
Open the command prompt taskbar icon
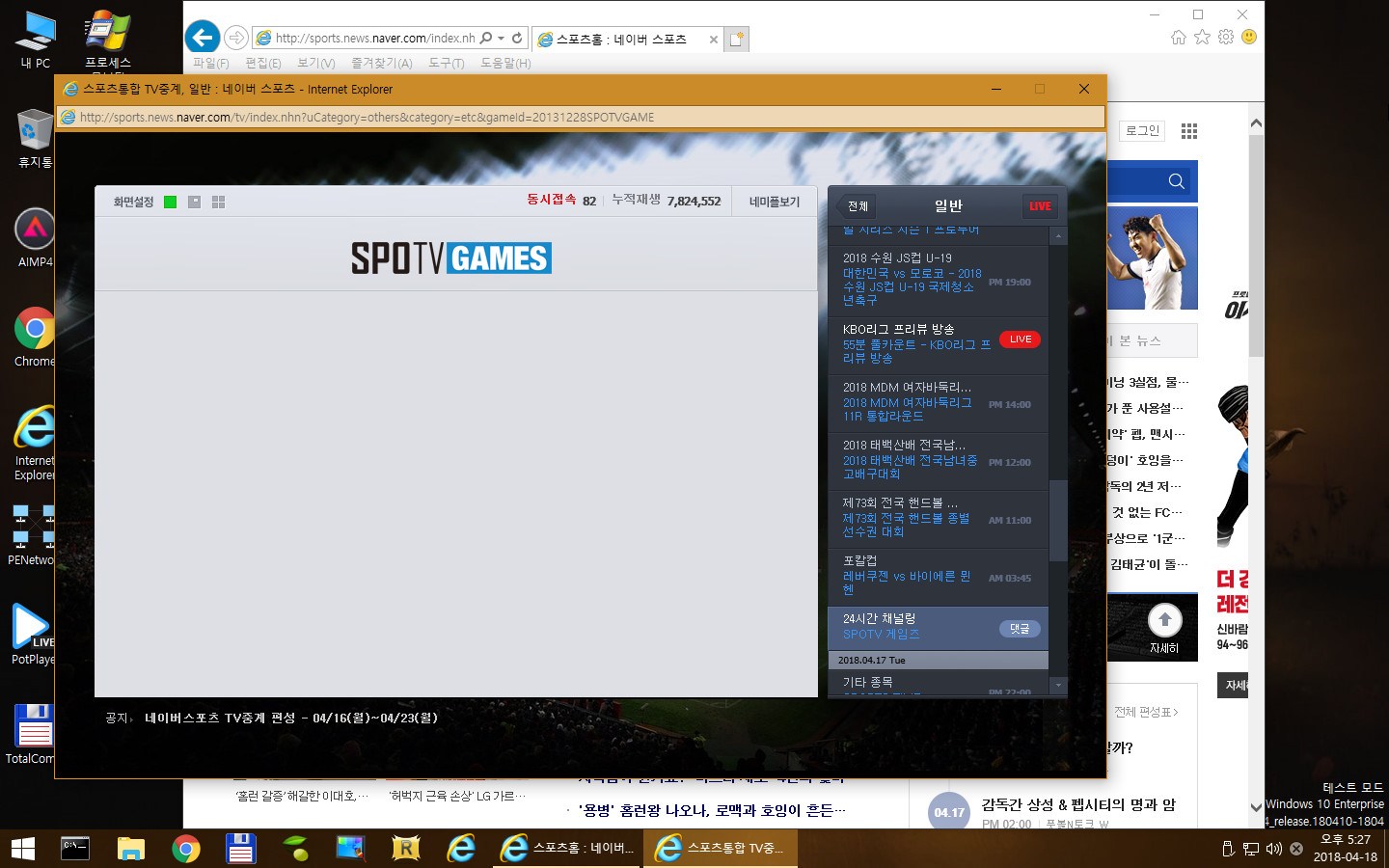click(75, 849)
